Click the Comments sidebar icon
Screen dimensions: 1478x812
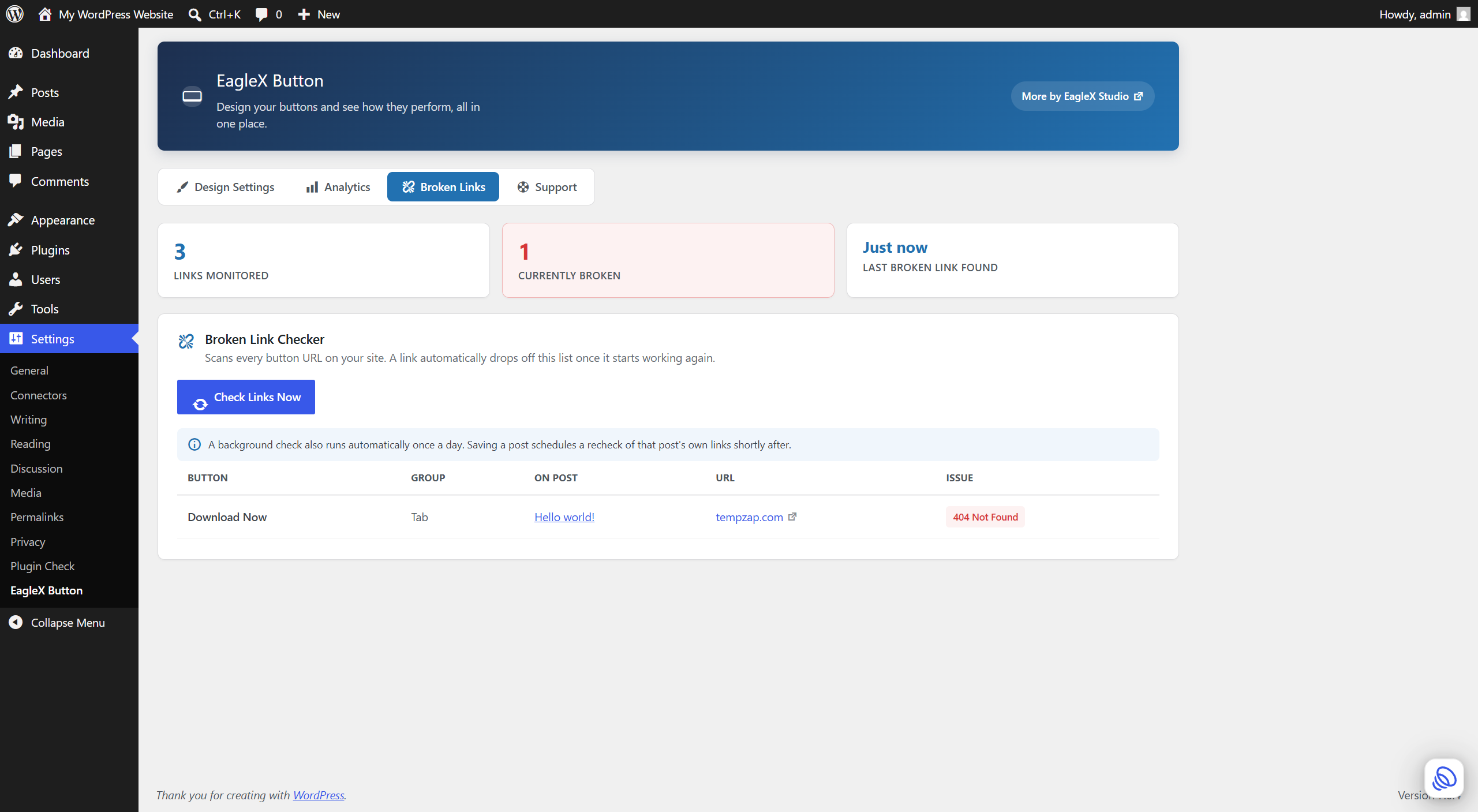pos(16,181)
